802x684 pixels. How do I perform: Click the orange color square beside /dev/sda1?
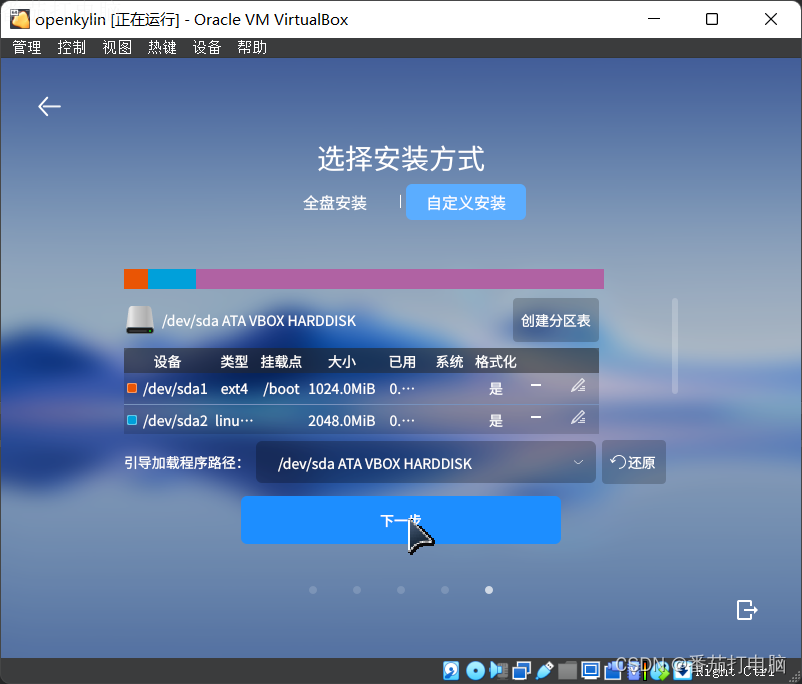pyautogui.click(x=133, y=388)
